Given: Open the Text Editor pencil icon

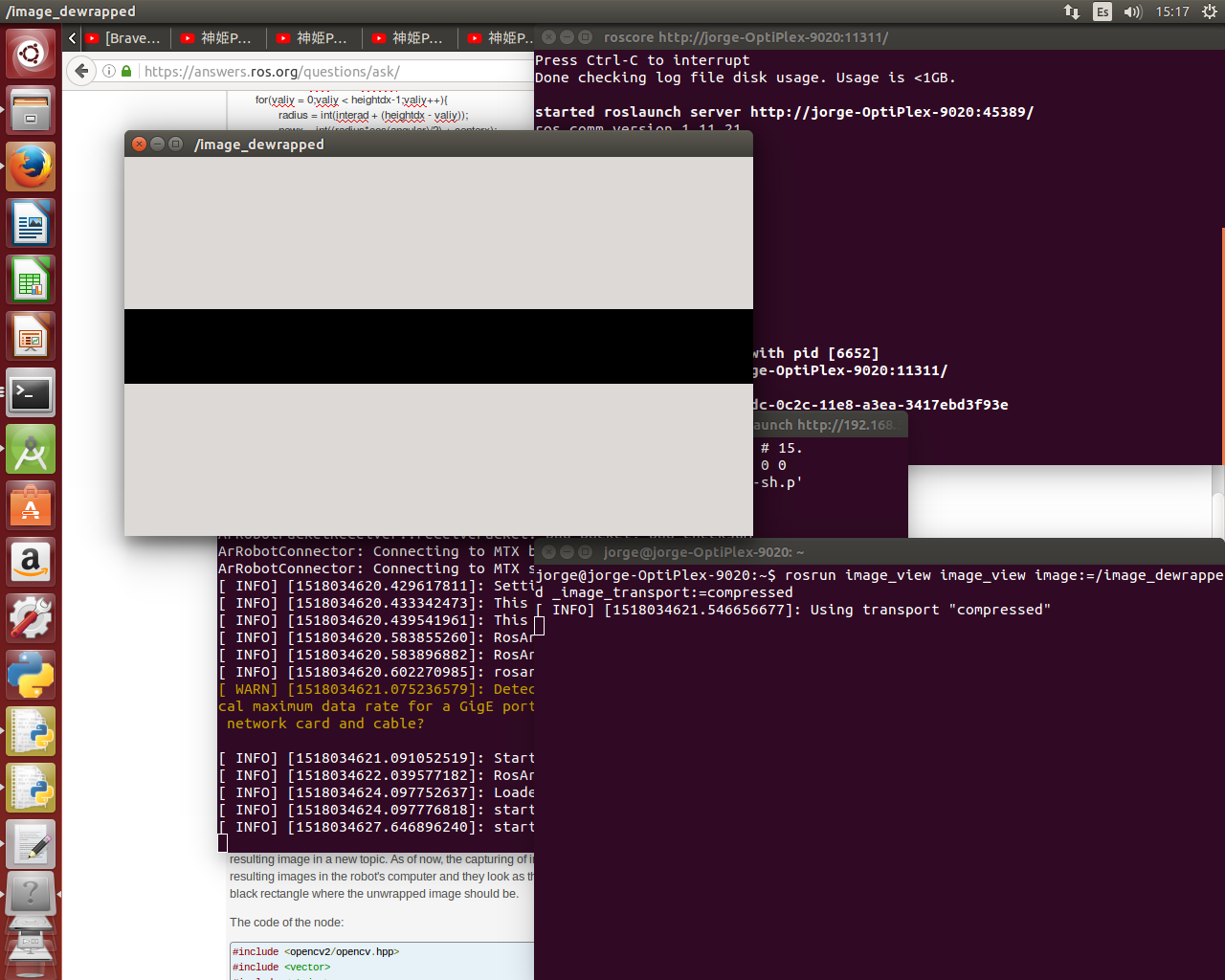Looking at the screenshot, I should 31,844.
